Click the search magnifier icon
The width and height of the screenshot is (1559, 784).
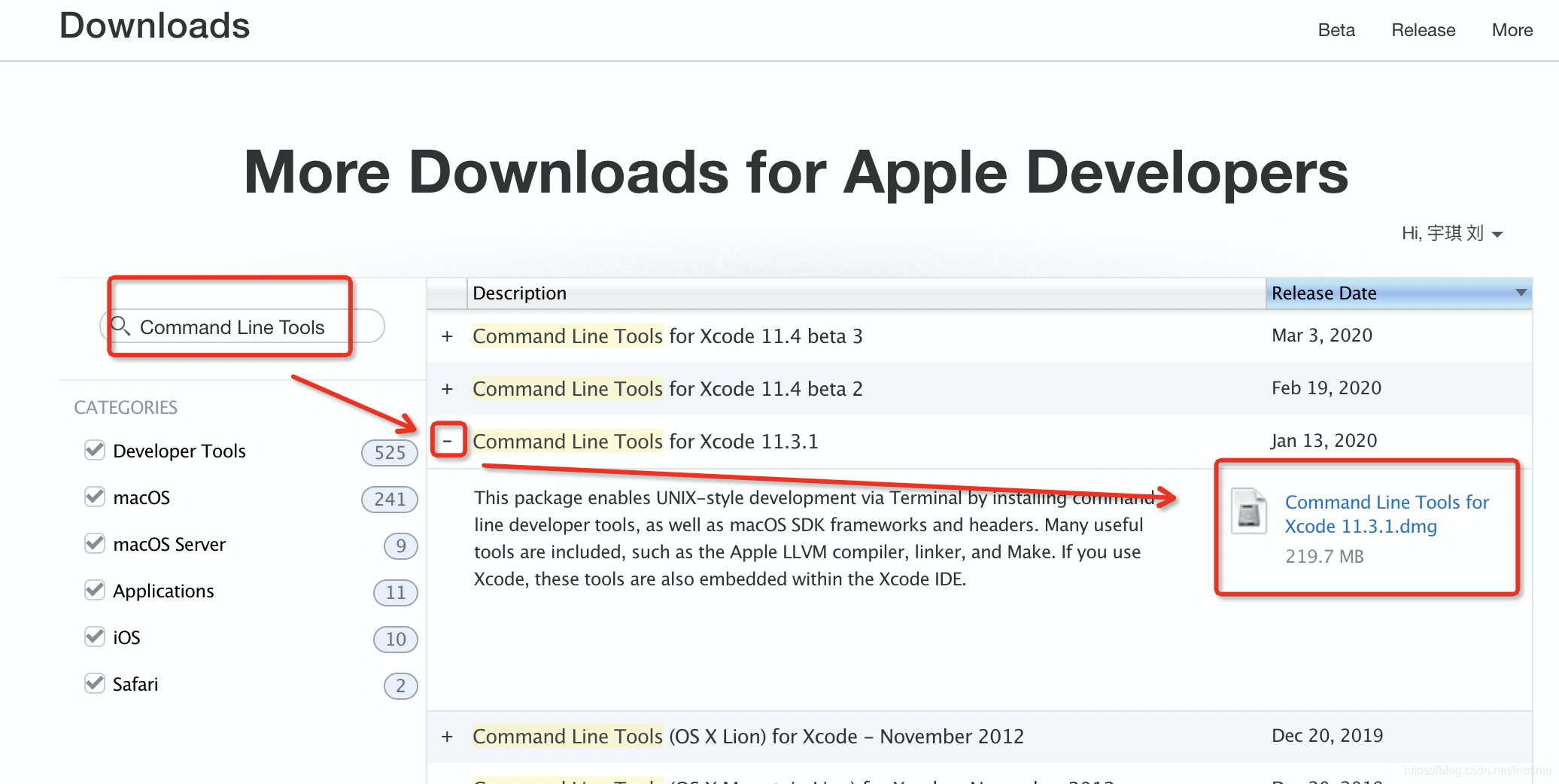pyautogui.click(x=121, y=327)
